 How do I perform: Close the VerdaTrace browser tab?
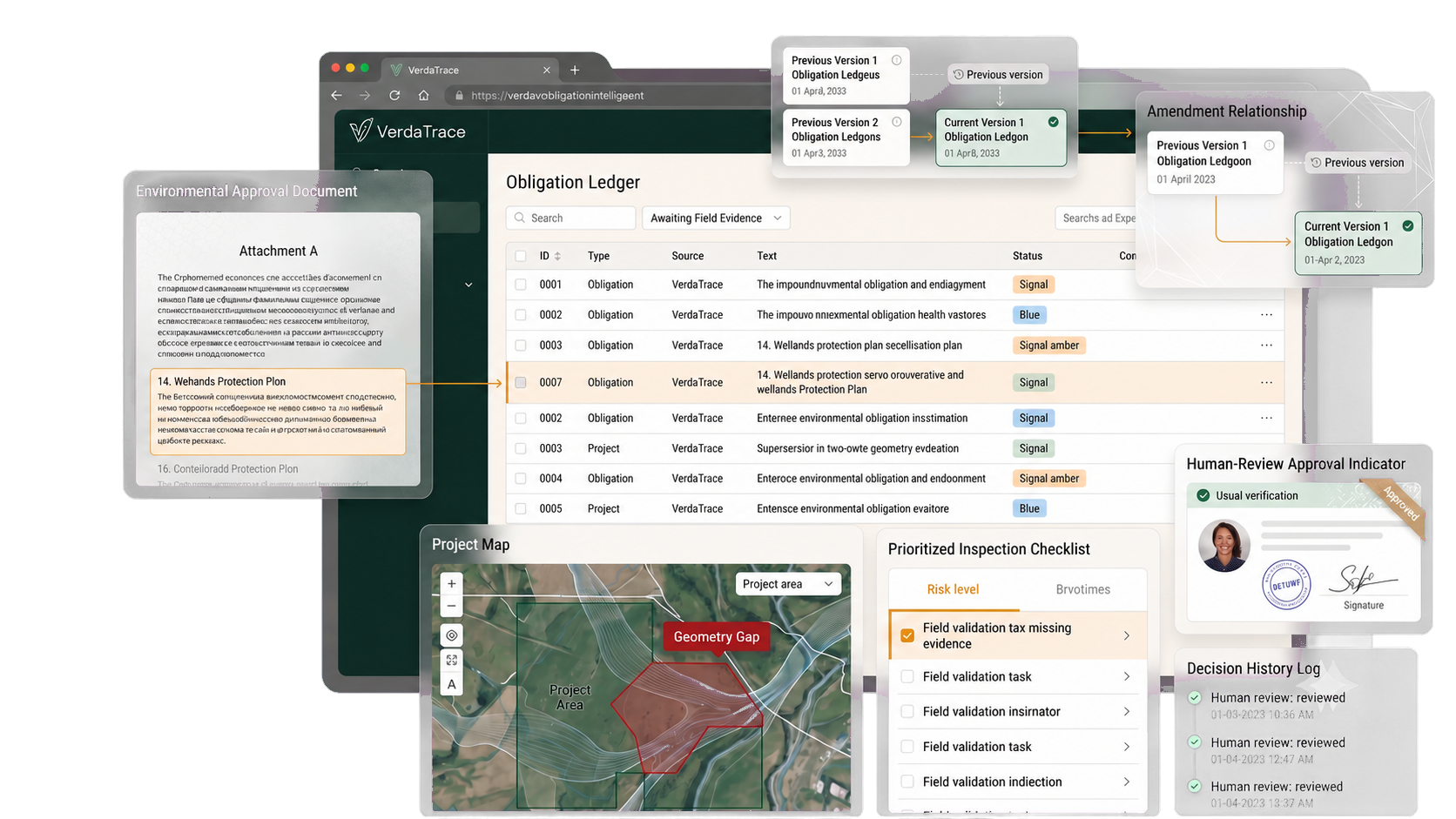[x=546, y=70]
